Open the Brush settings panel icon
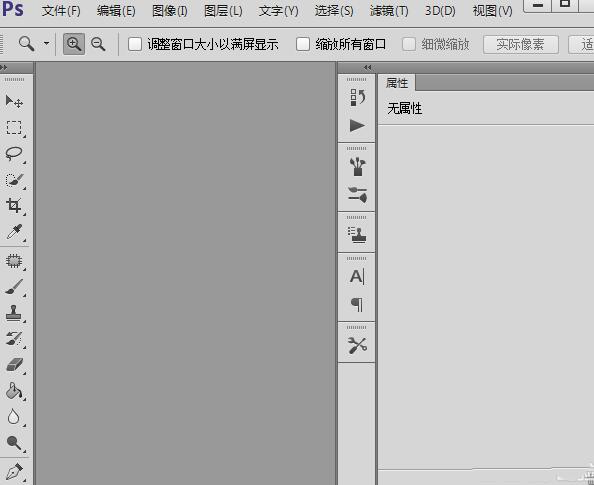This screenshot has width=594, height=485. coord(357,194)
